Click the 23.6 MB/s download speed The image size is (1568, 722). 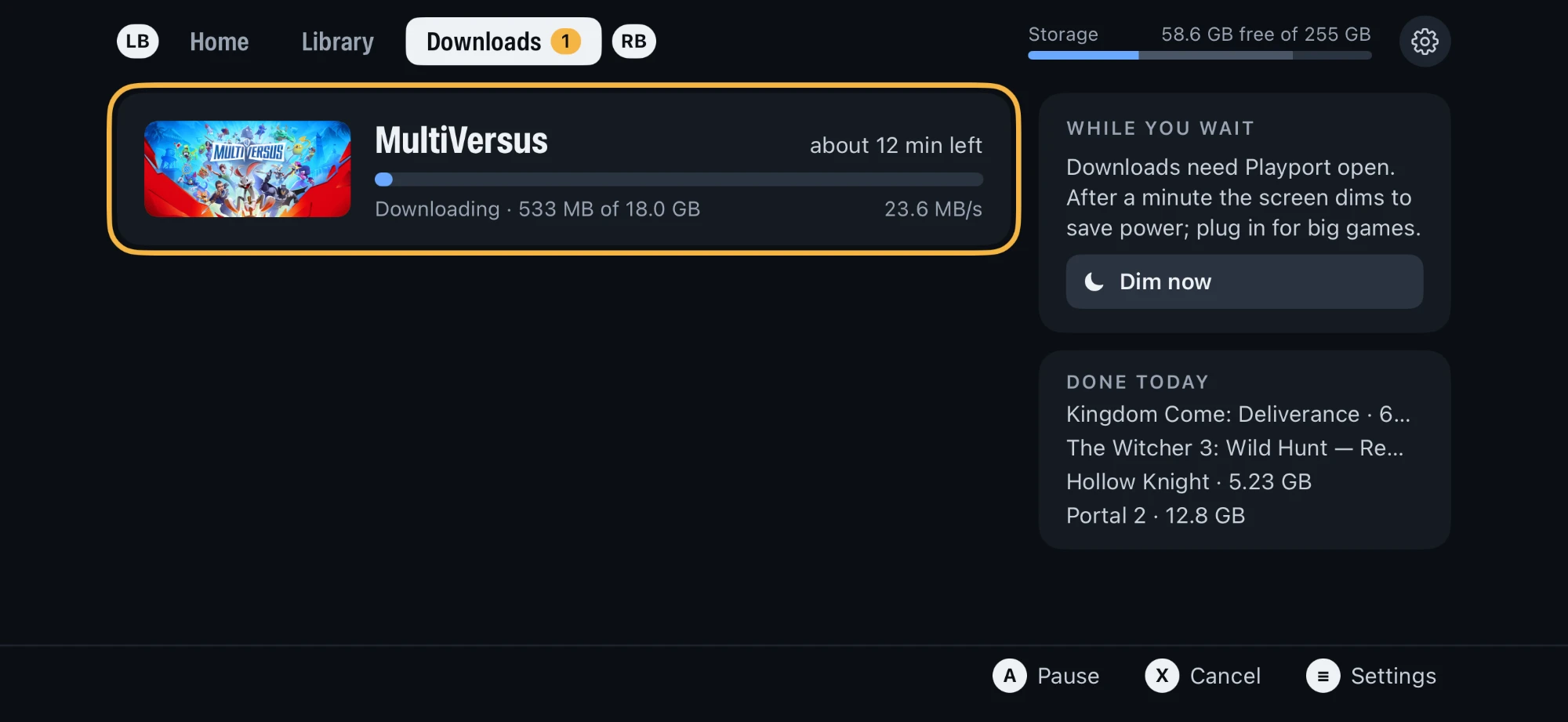click(x=934, y=209)
